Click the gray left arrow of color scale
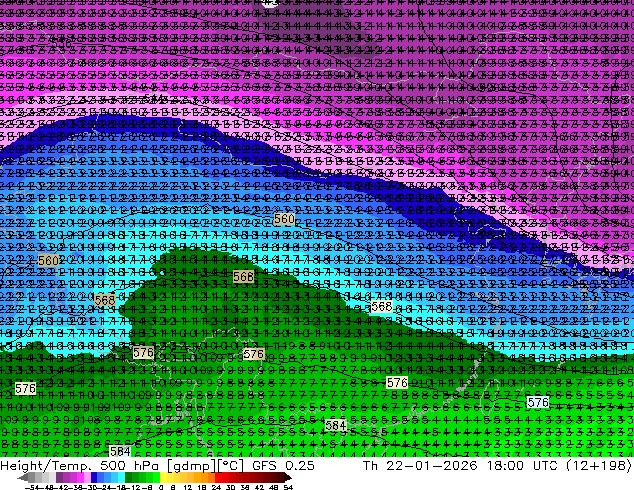 23,477
